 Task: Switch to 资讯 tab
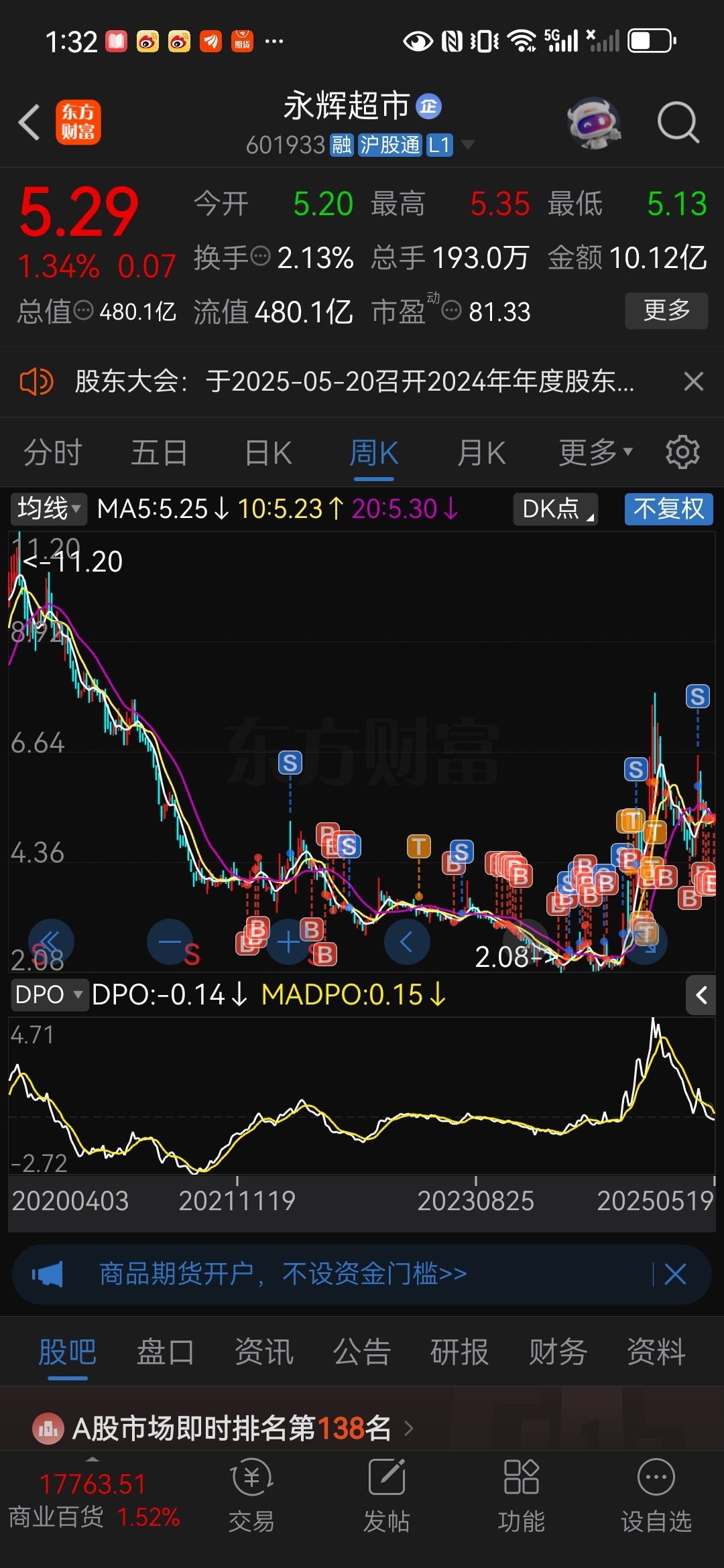[263, 1352]
